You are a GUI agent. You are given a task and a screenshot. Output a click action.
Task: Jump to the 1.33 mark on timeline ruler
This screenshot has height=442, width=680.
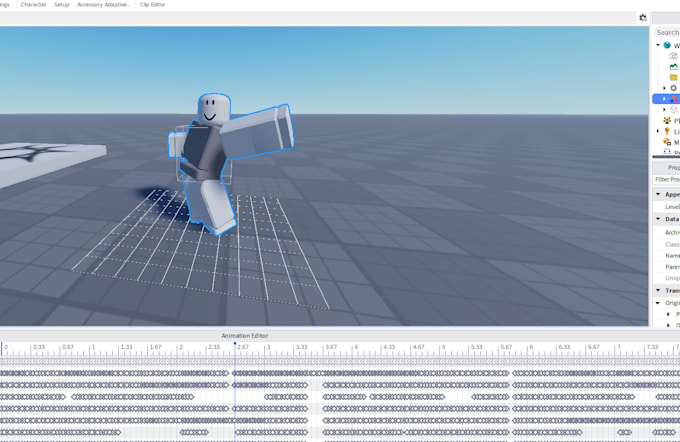[x=126, y=347]
